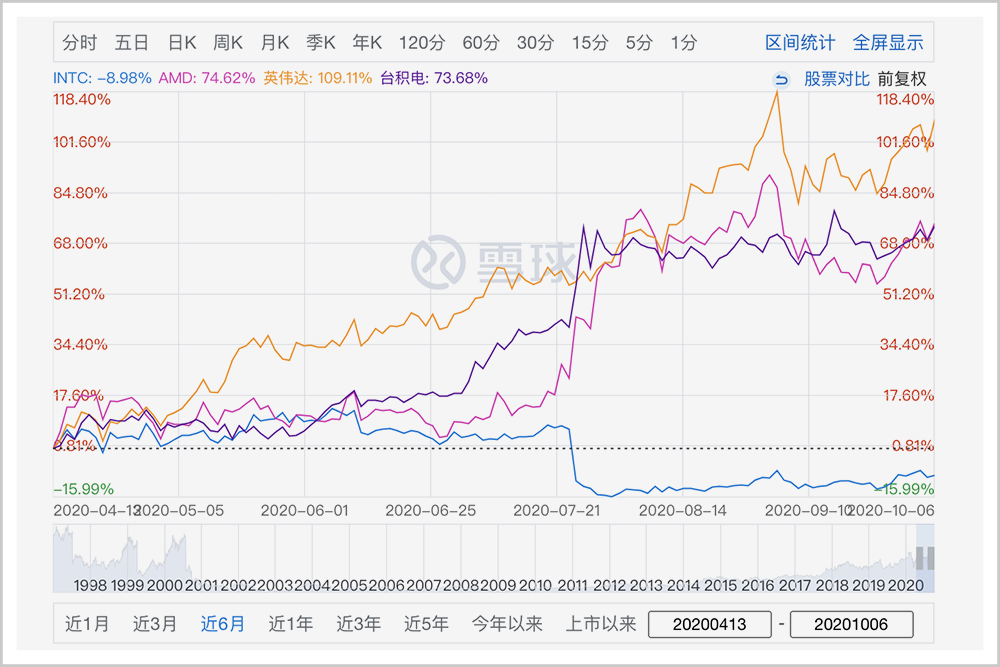This screenshot has width=1000, height=667.
Task: Click 2011 on the overview timeline
Action: point(572,585)
